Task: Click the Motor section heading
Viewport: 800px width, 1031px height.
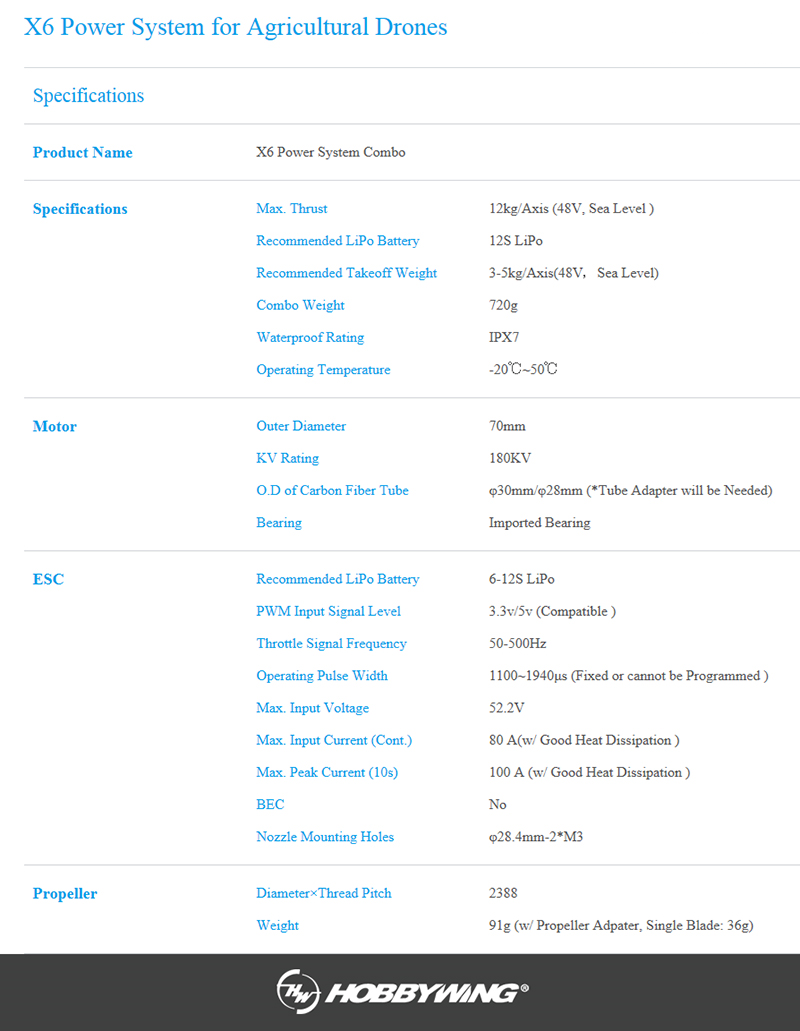Action: click(x=55, y=426)
